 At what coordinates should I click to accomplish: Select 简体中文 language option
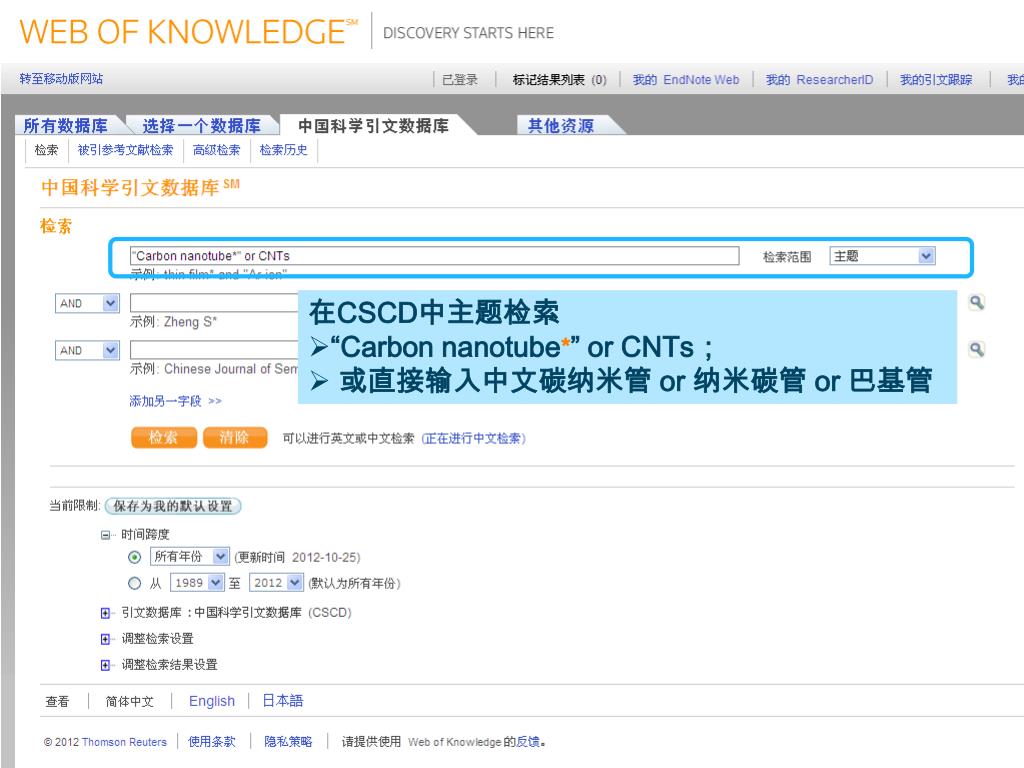coord(129,701)
